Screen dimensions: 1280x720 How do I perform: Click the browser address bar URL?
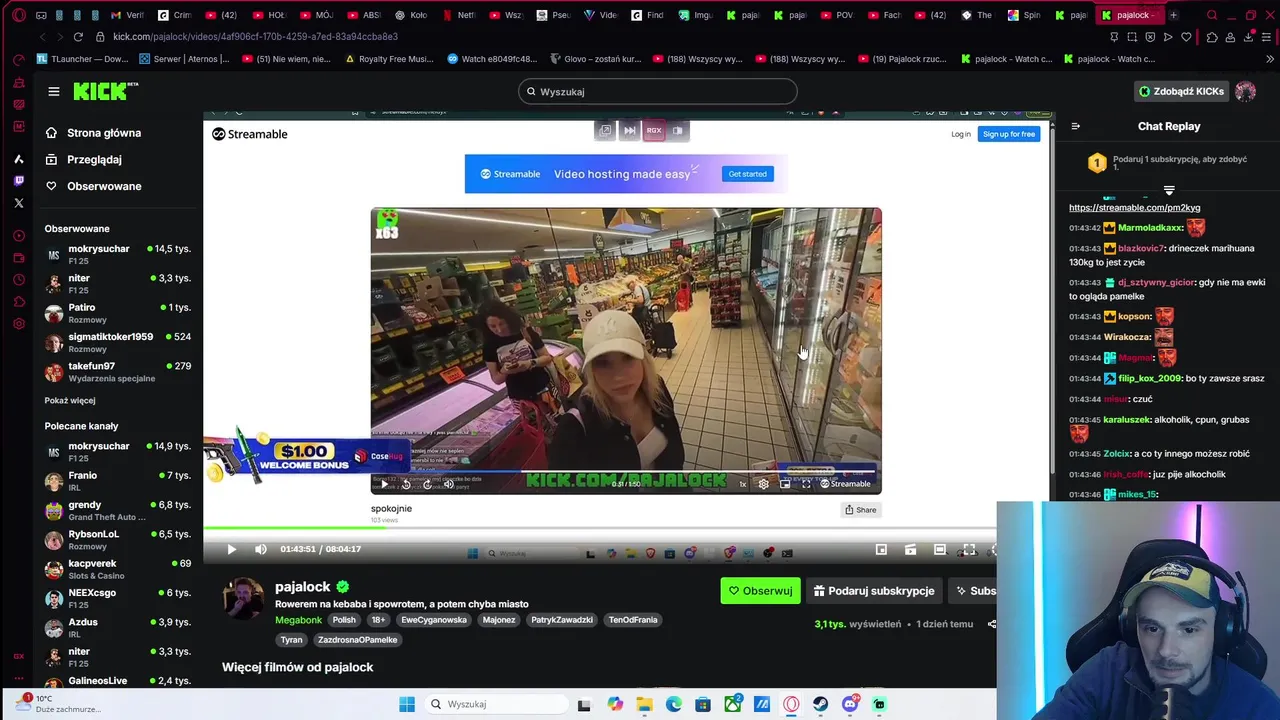(x=256, y=36)
